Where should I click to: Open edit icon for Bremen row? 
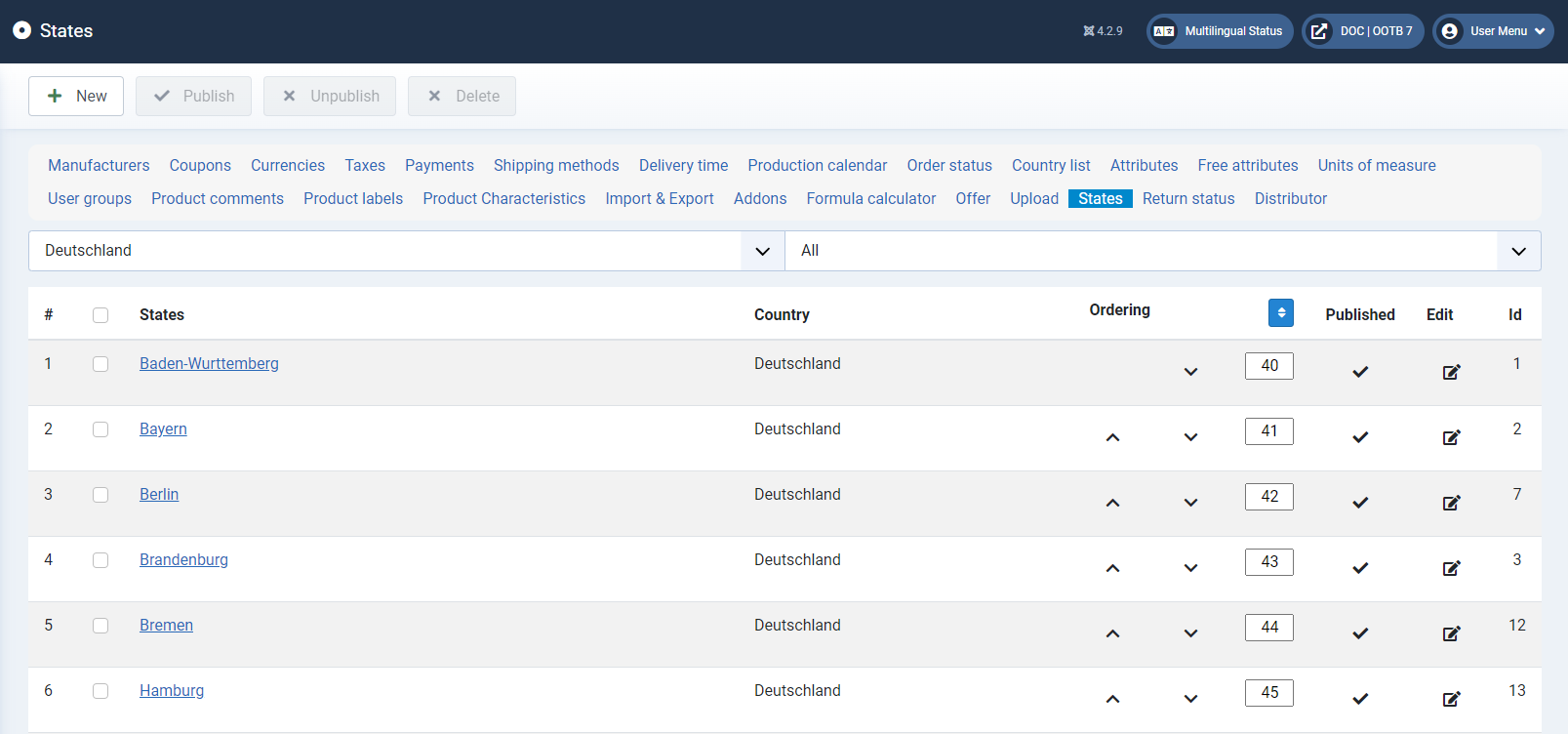click(1451, 633)
